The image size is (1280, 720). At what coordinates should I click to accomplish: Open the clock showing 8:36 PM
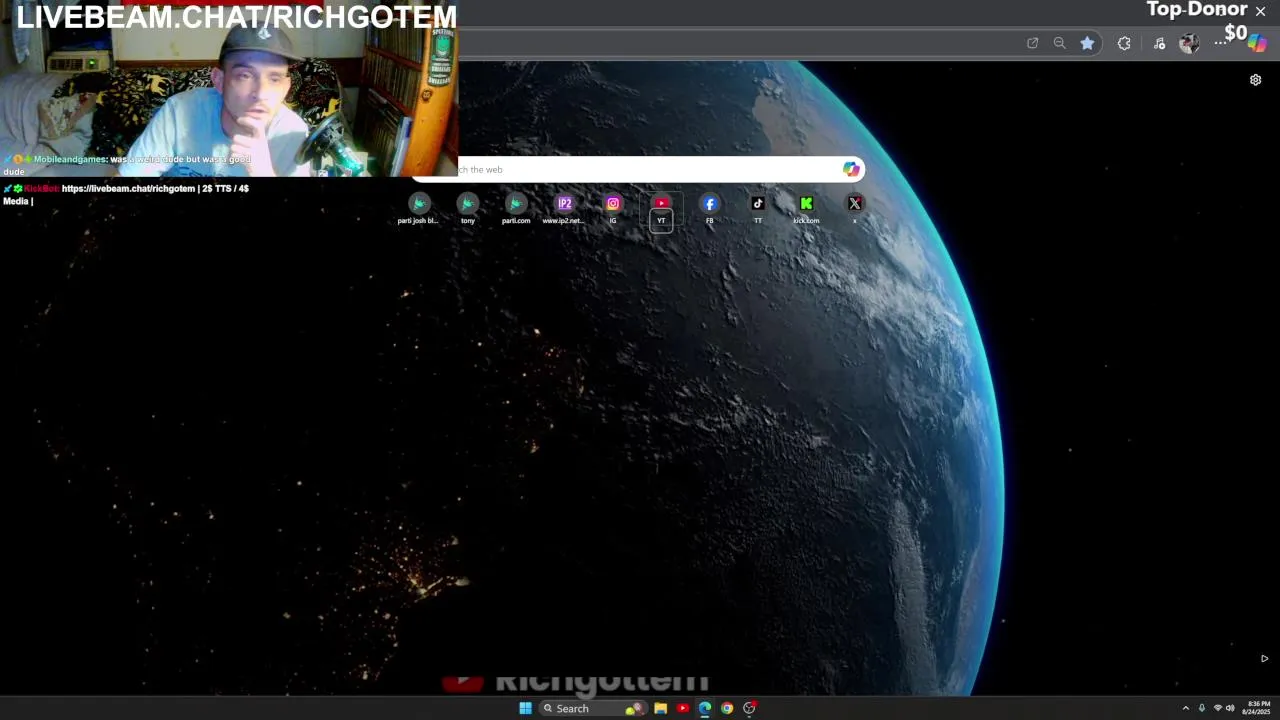(1258, 708)
